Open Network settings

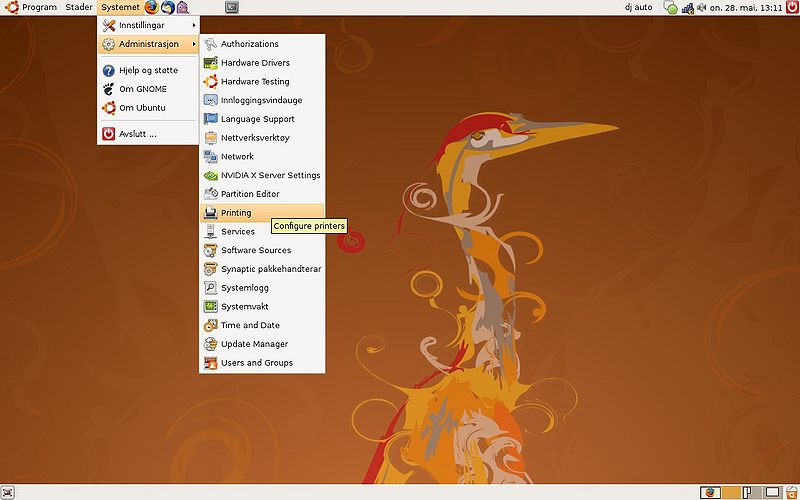tap(262, 157)
